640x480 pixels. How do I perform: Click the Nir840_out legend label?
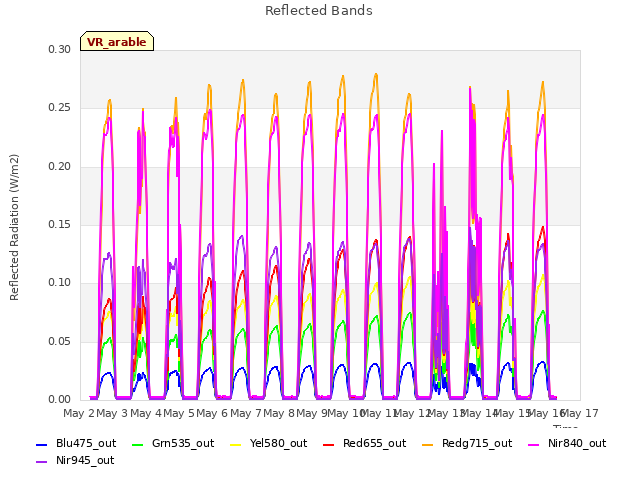577,443
